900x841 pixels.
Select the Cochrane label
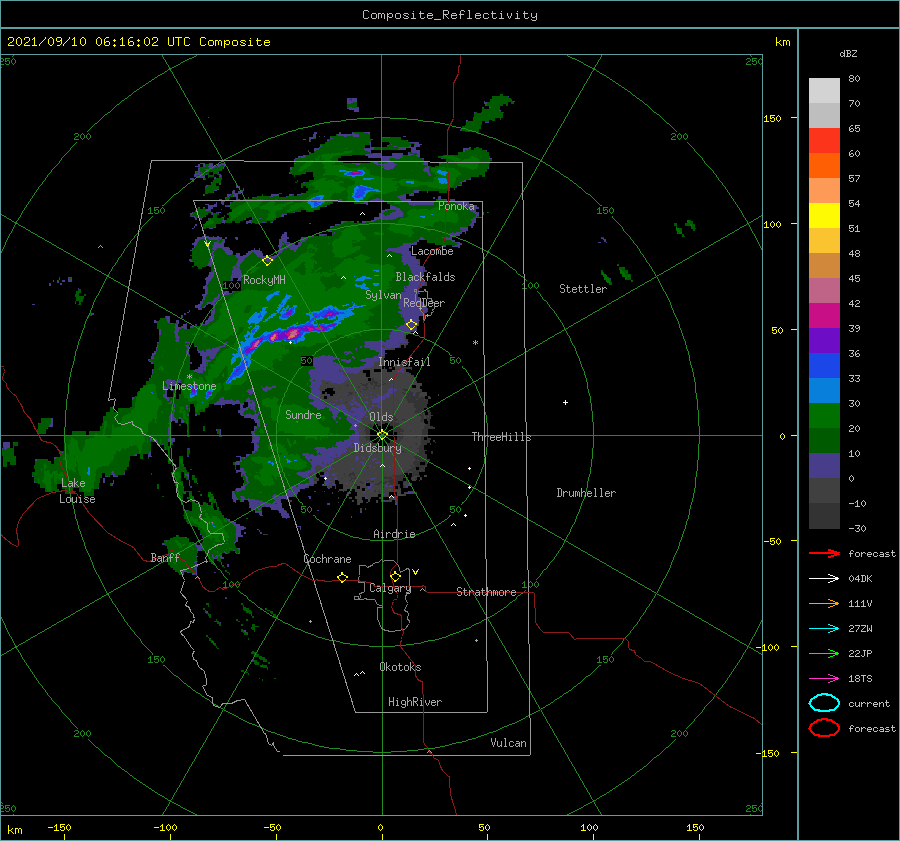(327, 559)
